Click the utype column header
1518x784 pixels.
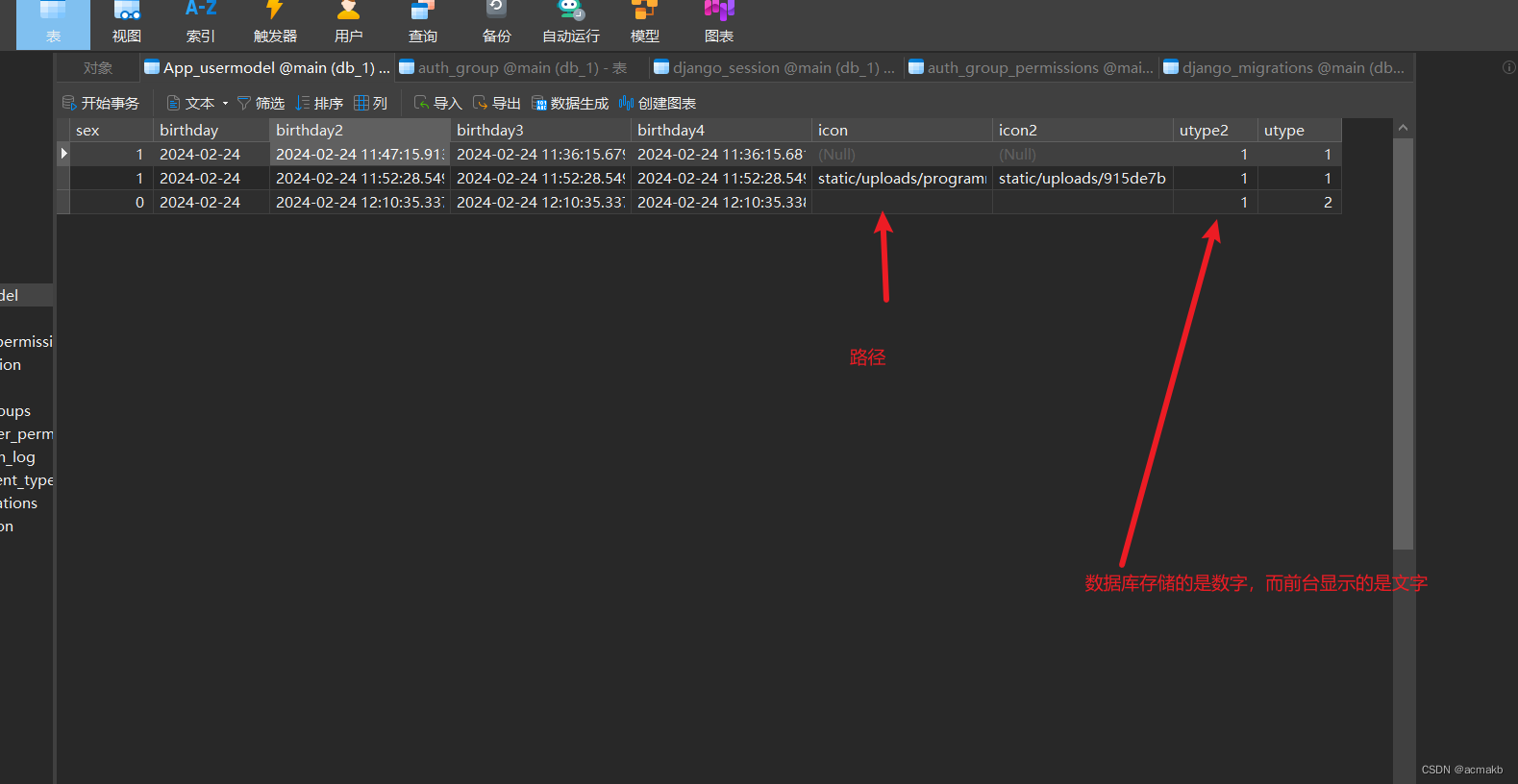coord(1299,130)
